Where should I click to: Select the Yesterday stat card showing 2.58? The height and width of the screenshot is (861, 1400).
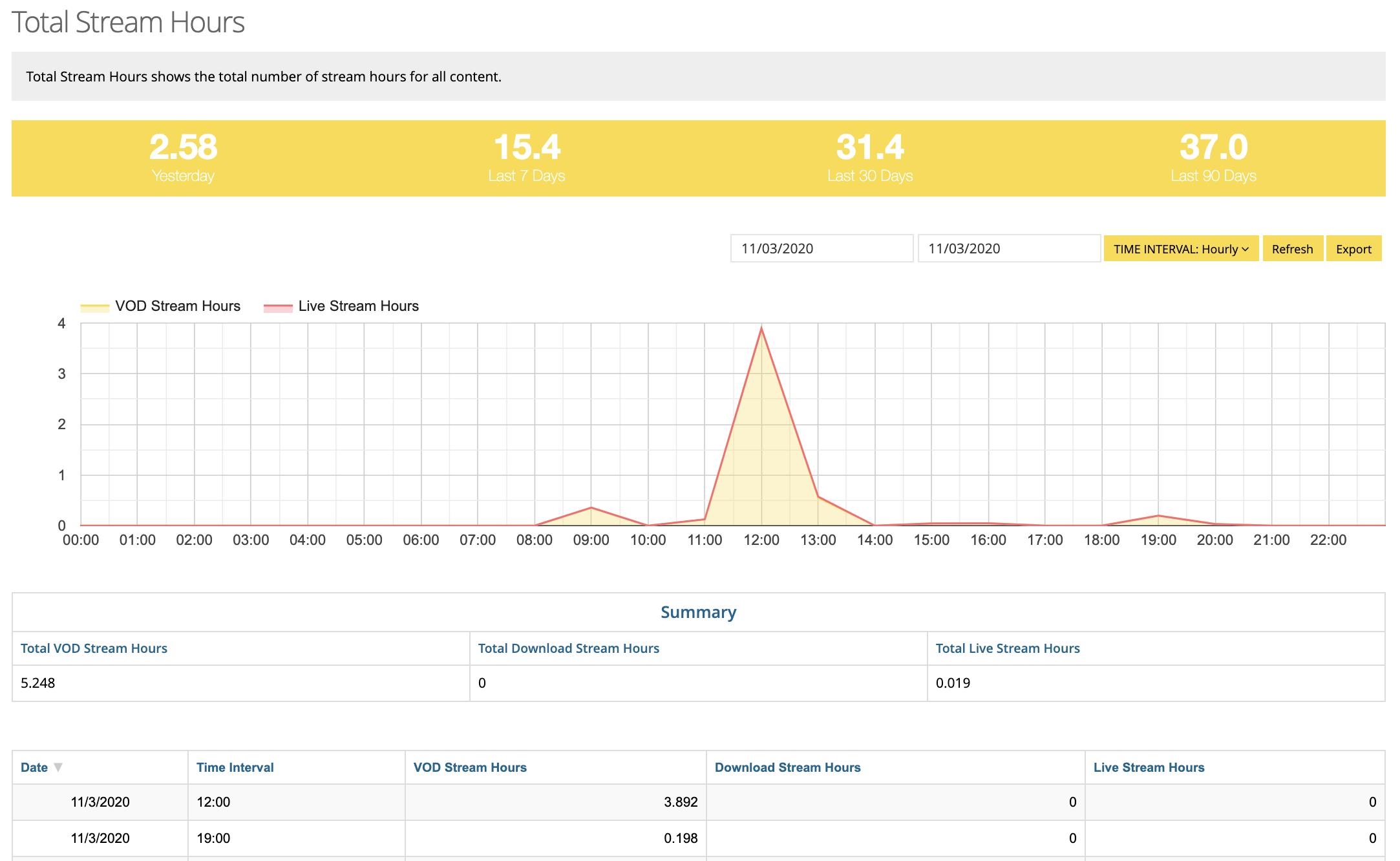[x=183, y=157]
